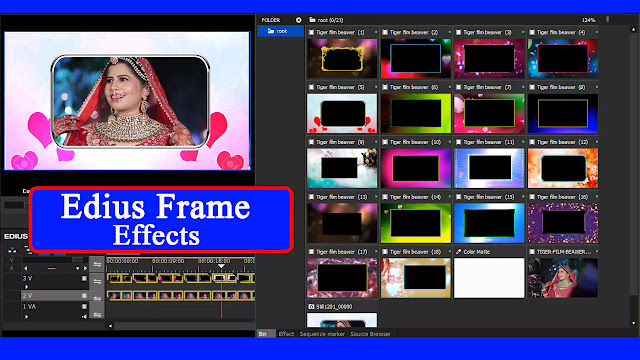Click the clip icon of TIGER-FILM-BEAWER clip
Screen dimensions: 640x360
pyautogui.click(x=532, y=252)
